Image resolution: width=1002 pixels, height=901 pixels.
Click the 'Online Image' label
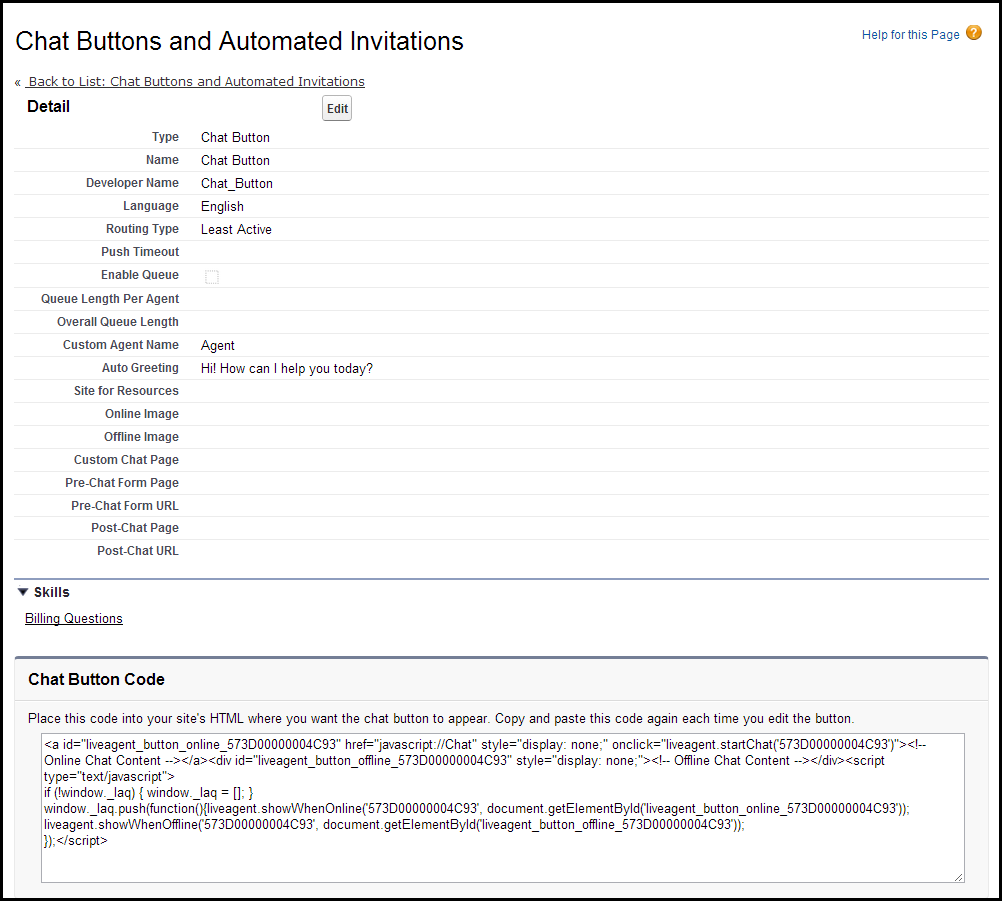point(142,414)
